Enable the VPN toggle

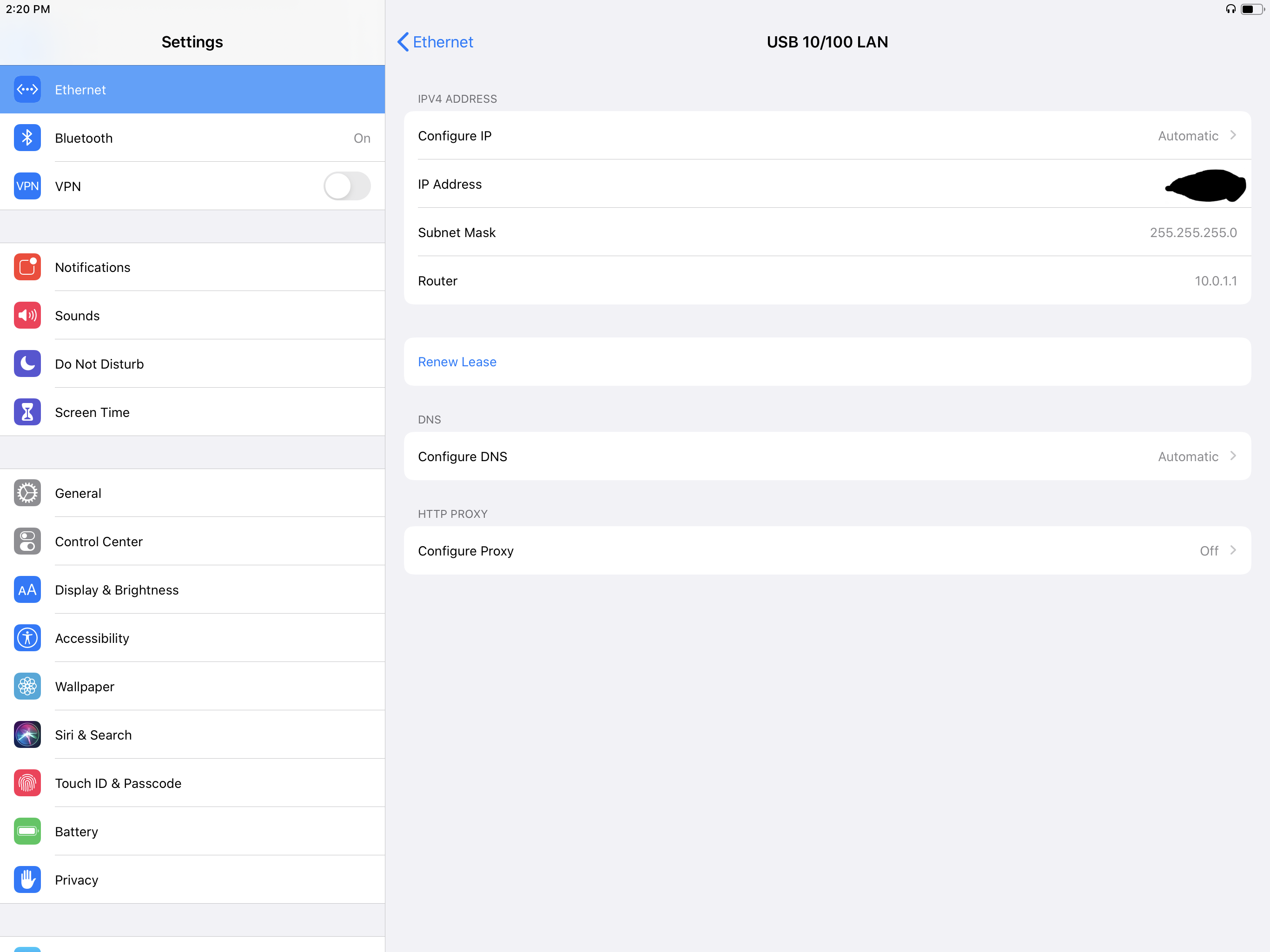pos(347,186)
